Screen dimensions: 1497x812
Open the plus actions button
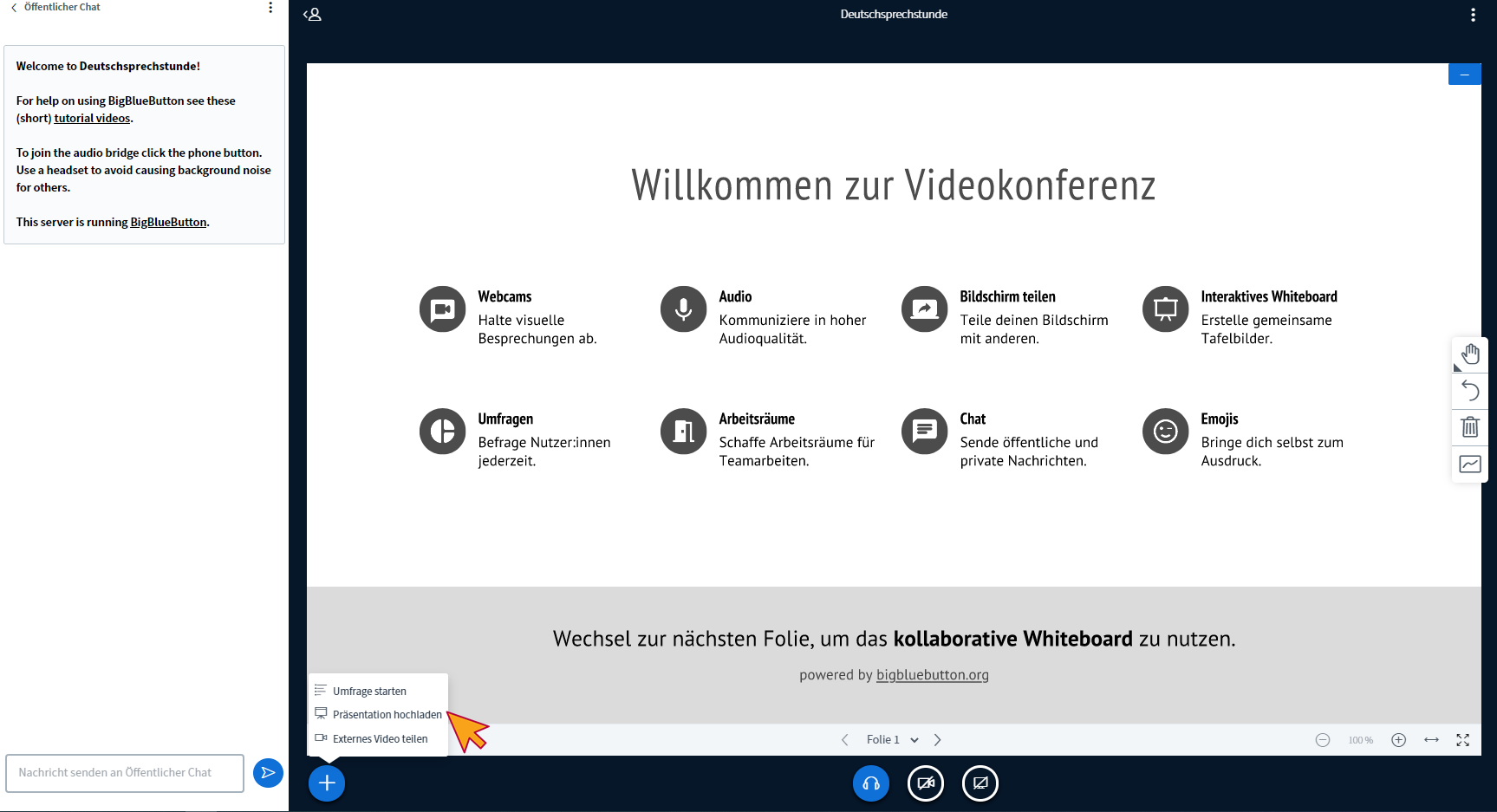point(327,783)
